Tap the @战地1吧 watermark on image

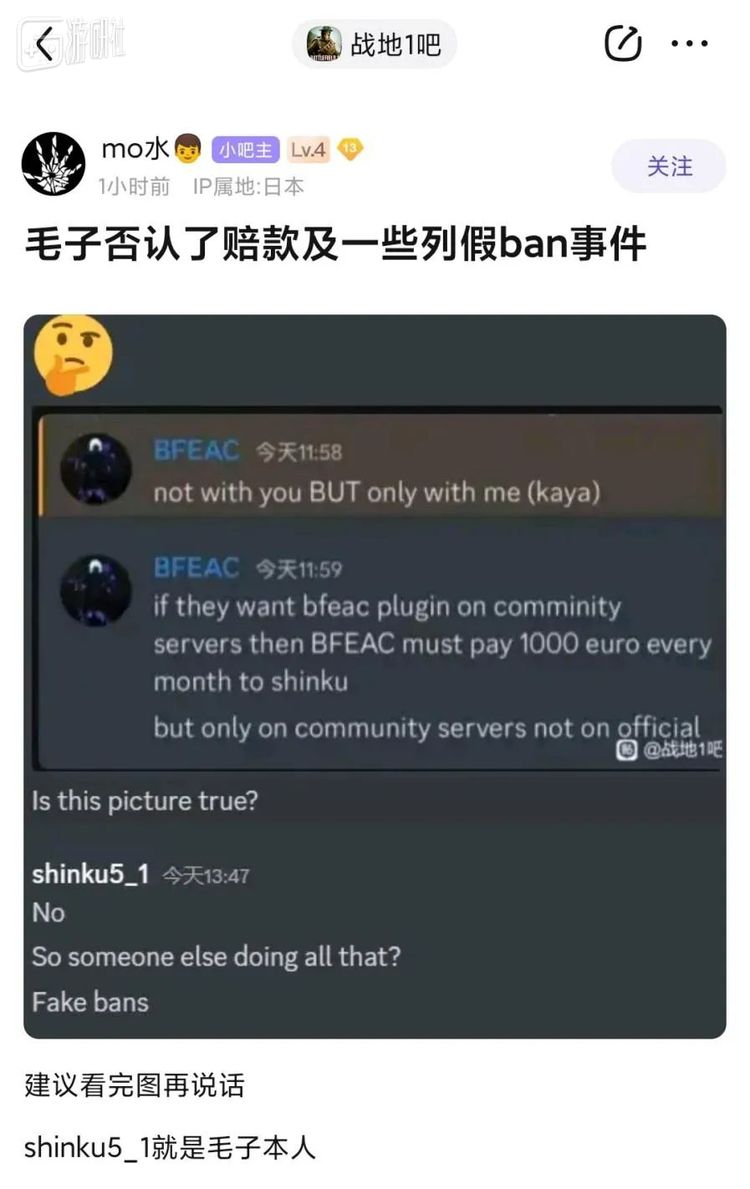click(x=668, y=750)
